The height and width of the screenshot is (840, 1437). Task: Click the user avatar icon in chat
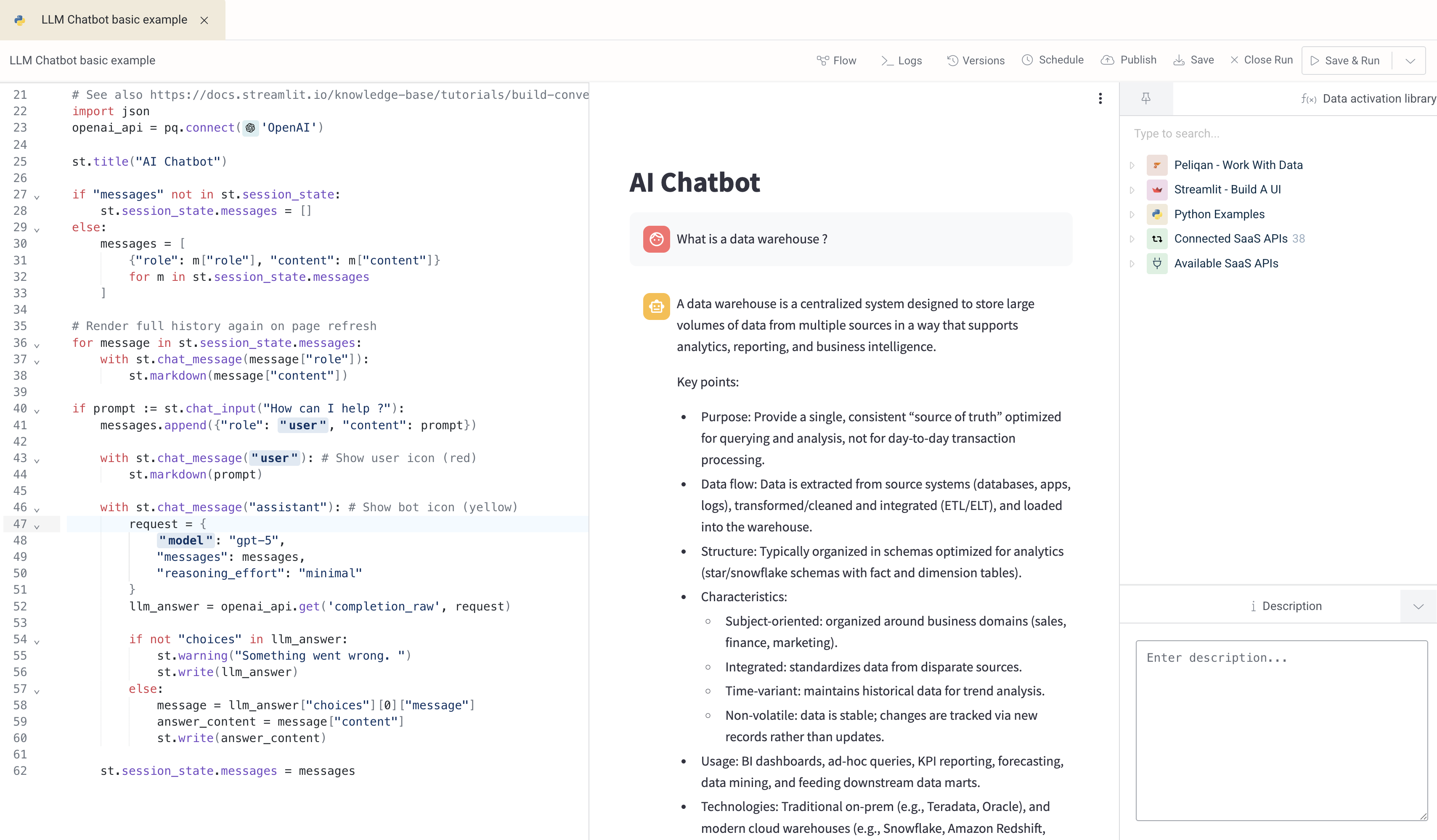pos(656,239)
